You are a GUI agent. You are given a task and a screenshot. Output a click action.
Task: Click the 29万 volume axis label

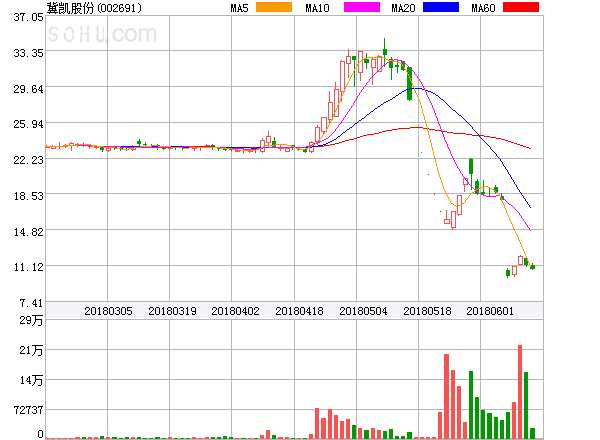(x=31, y=320)
